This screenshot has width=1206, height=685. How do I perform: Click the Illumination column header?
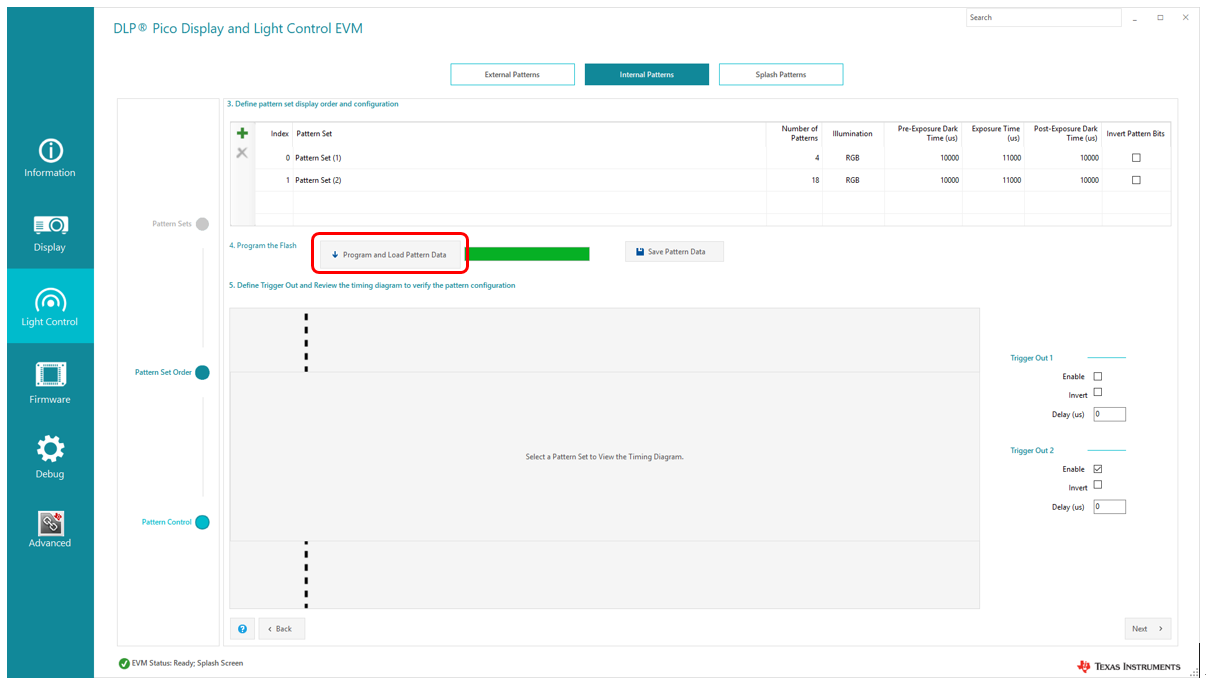pyautogui.click(x=852, y=133)
